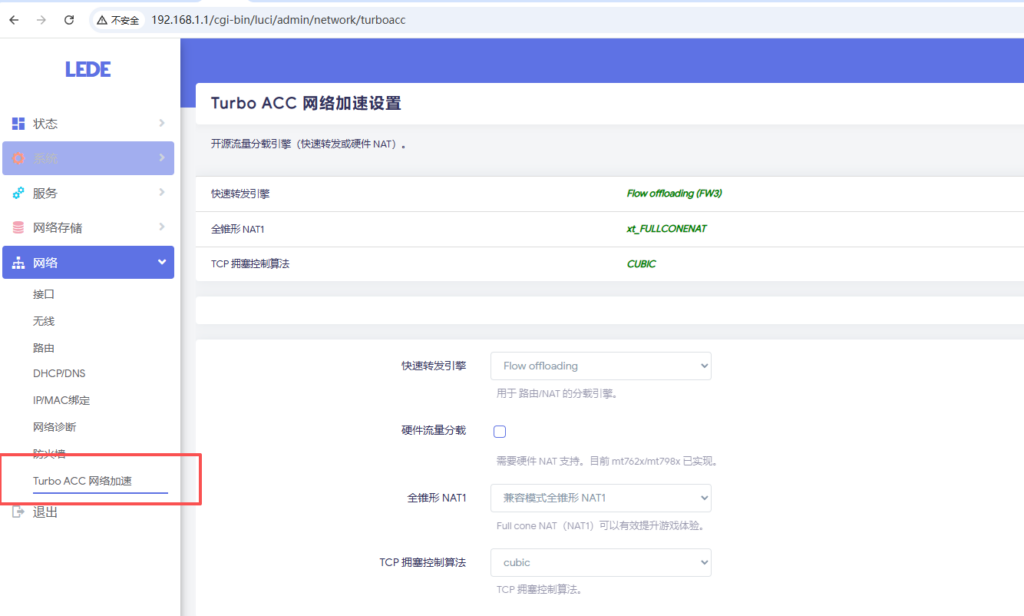This screenshot has width=1024, height=616.
Task: Select the 网络 menu label
Action: (45, 263)
